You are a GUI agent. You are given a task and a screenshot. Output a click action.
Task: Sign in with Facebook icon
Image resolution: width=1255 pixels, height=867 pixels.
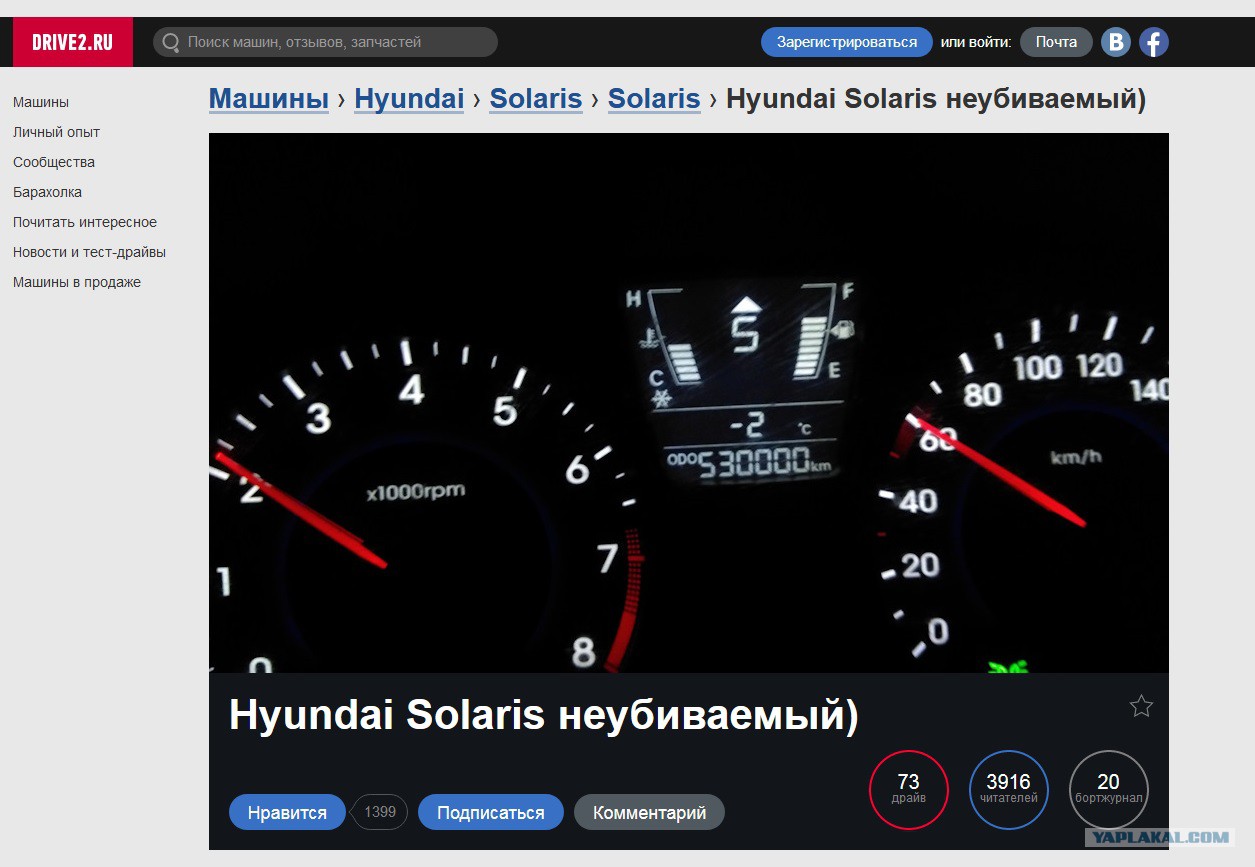(1154, 42)
